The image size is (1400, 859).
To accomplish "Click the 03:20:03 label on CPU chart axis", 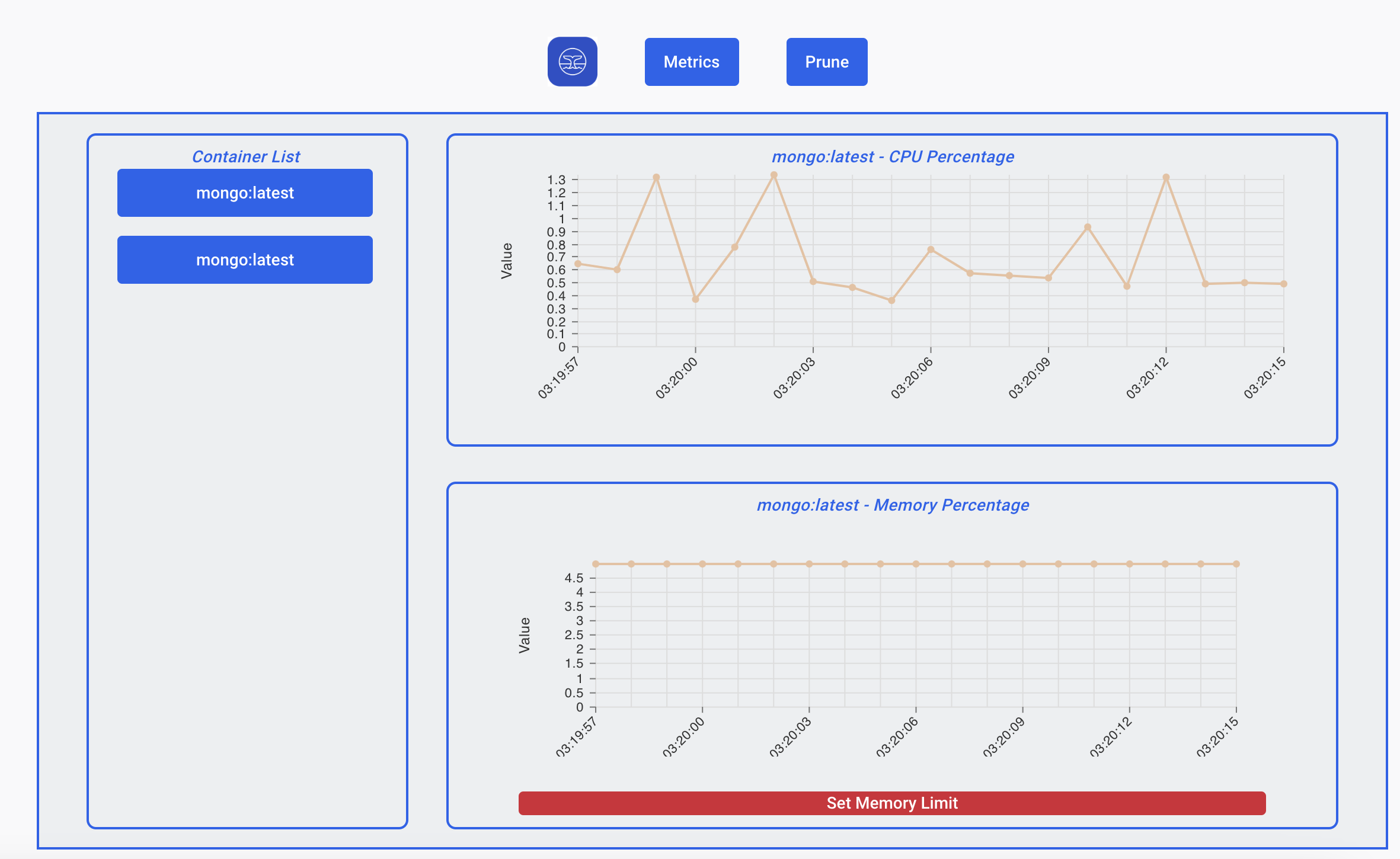I will click(794, 378).
